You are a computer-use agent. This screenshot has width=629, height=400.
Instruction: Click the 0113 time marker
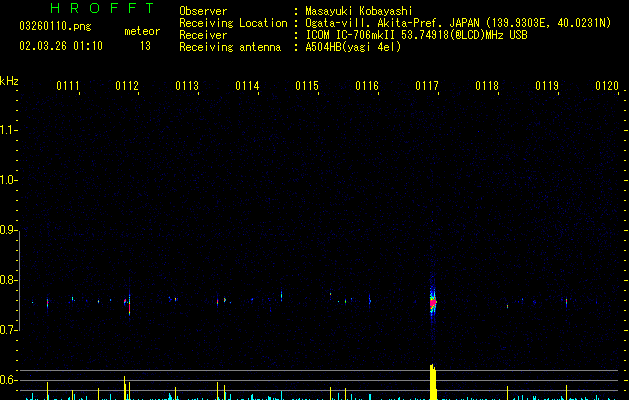pos(187,86)
